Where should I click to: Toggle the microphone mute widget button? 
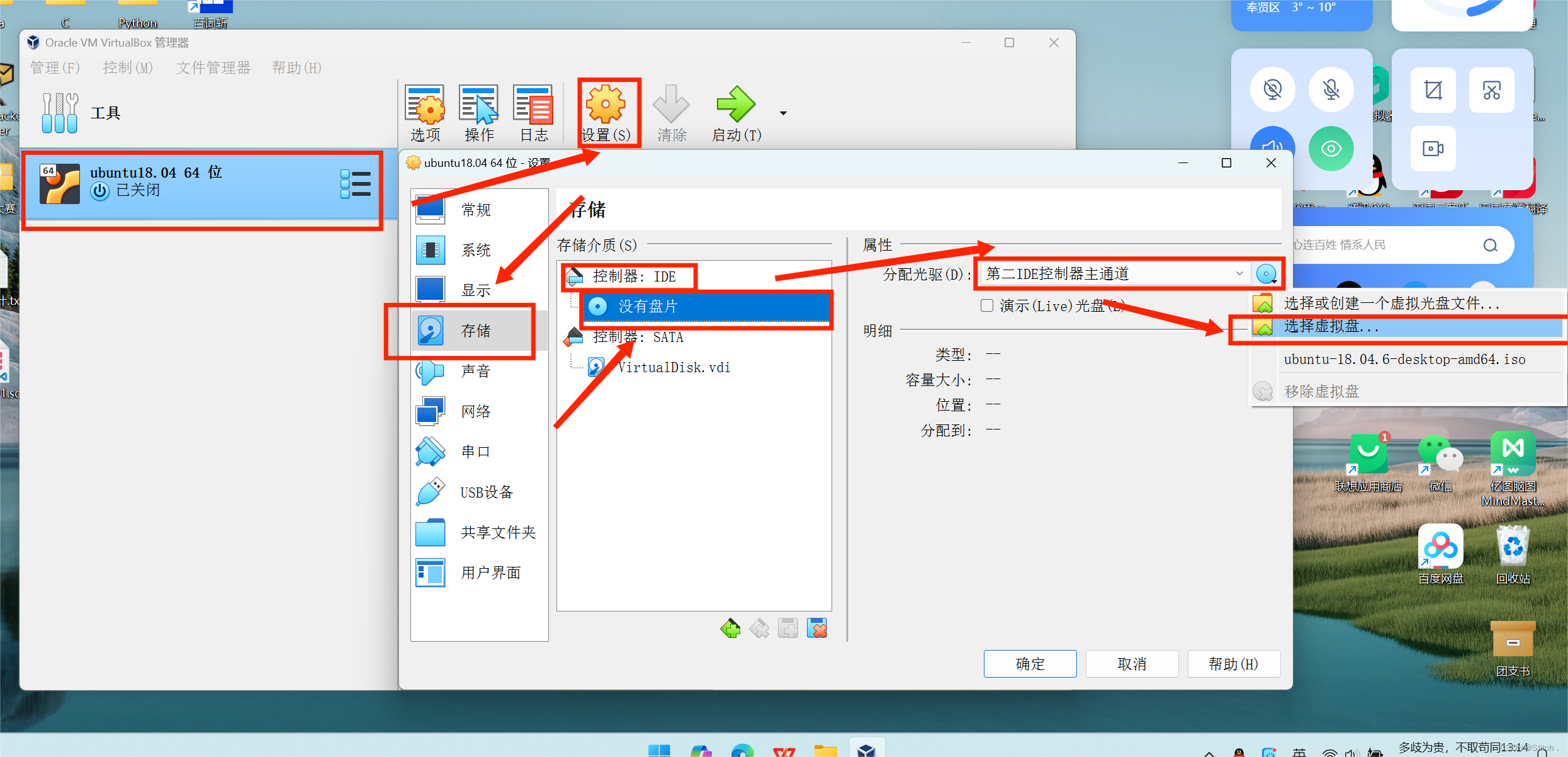click(1331, 89)
